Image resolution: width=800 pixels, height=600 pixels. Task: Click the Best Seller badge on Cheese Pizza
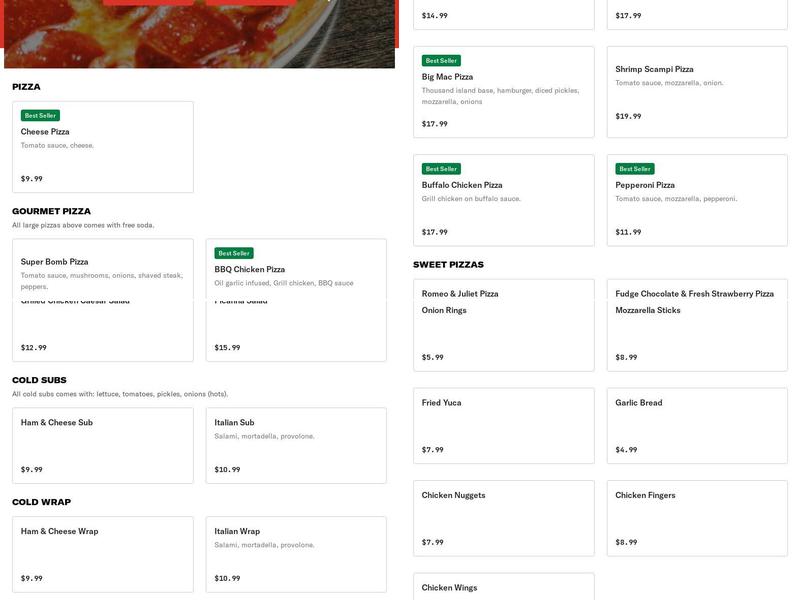pos(42,114)
